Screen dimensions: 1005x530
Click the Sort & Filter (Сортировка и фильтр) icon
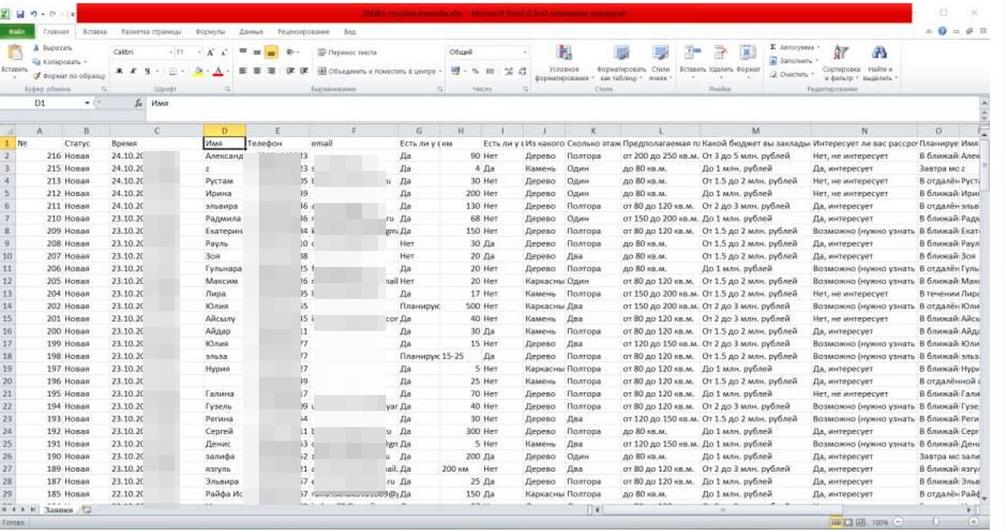[841, 54]
